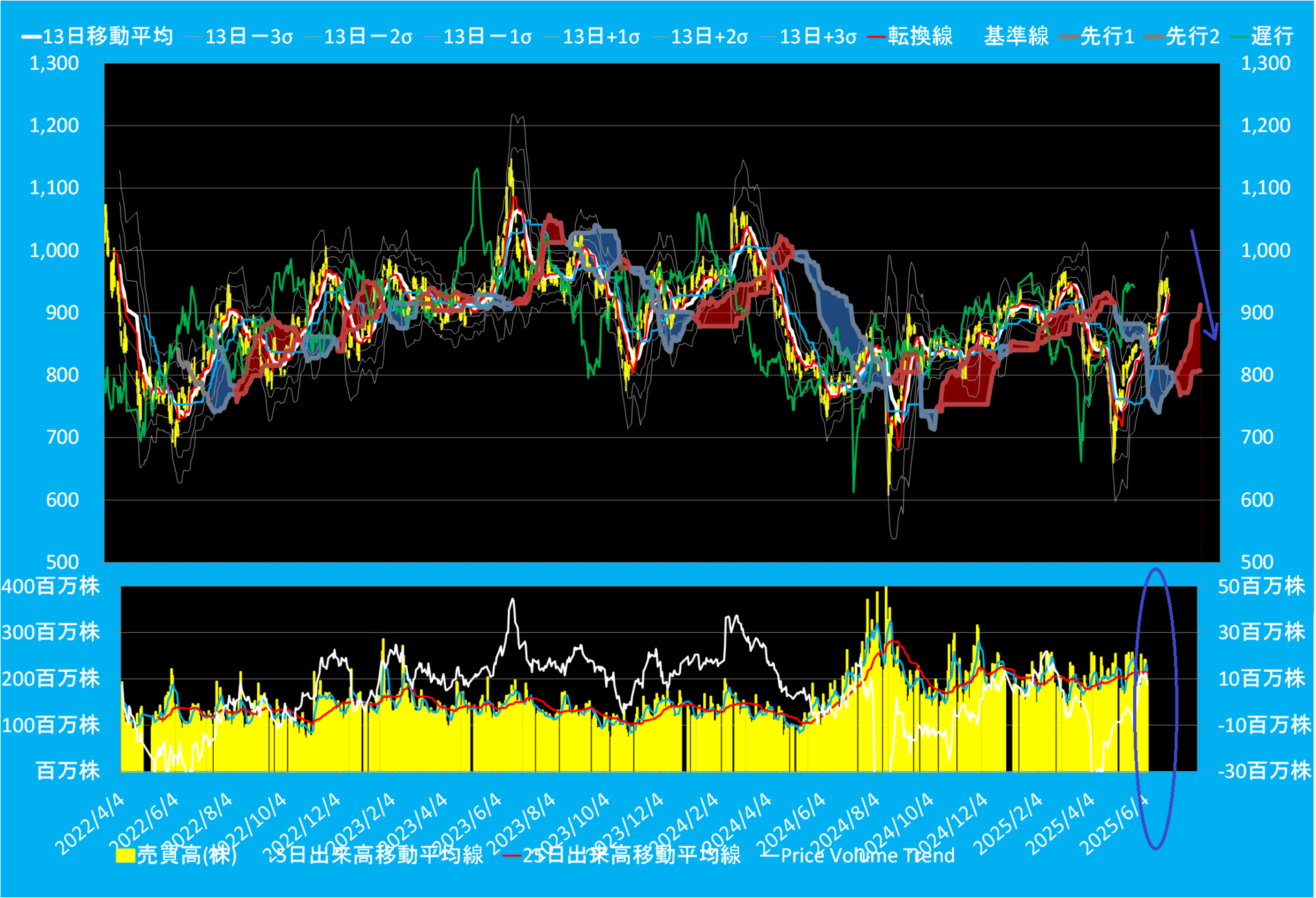1316x898 pixels.
Task: Select the 900 label on left price axis
Action: click(x=62, y=313)
